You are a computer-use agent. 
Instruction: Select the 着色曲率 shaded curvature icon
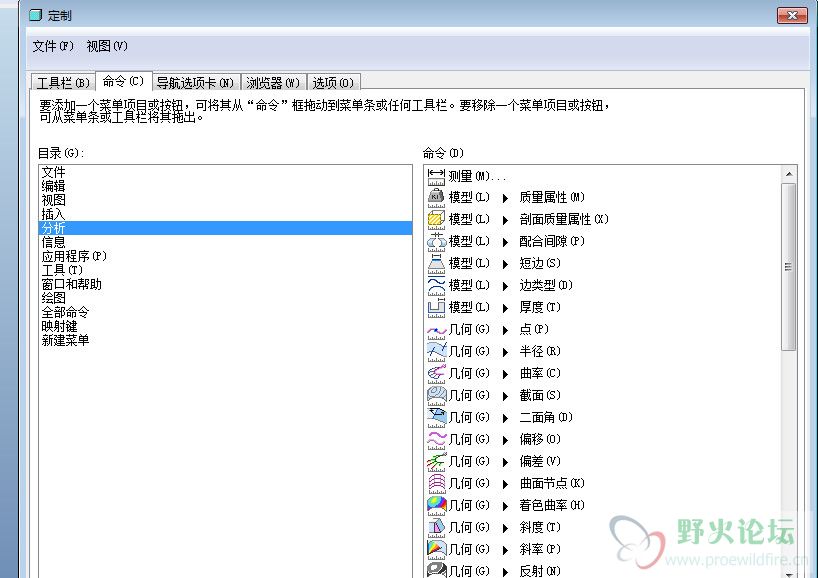tap(436, 505)
